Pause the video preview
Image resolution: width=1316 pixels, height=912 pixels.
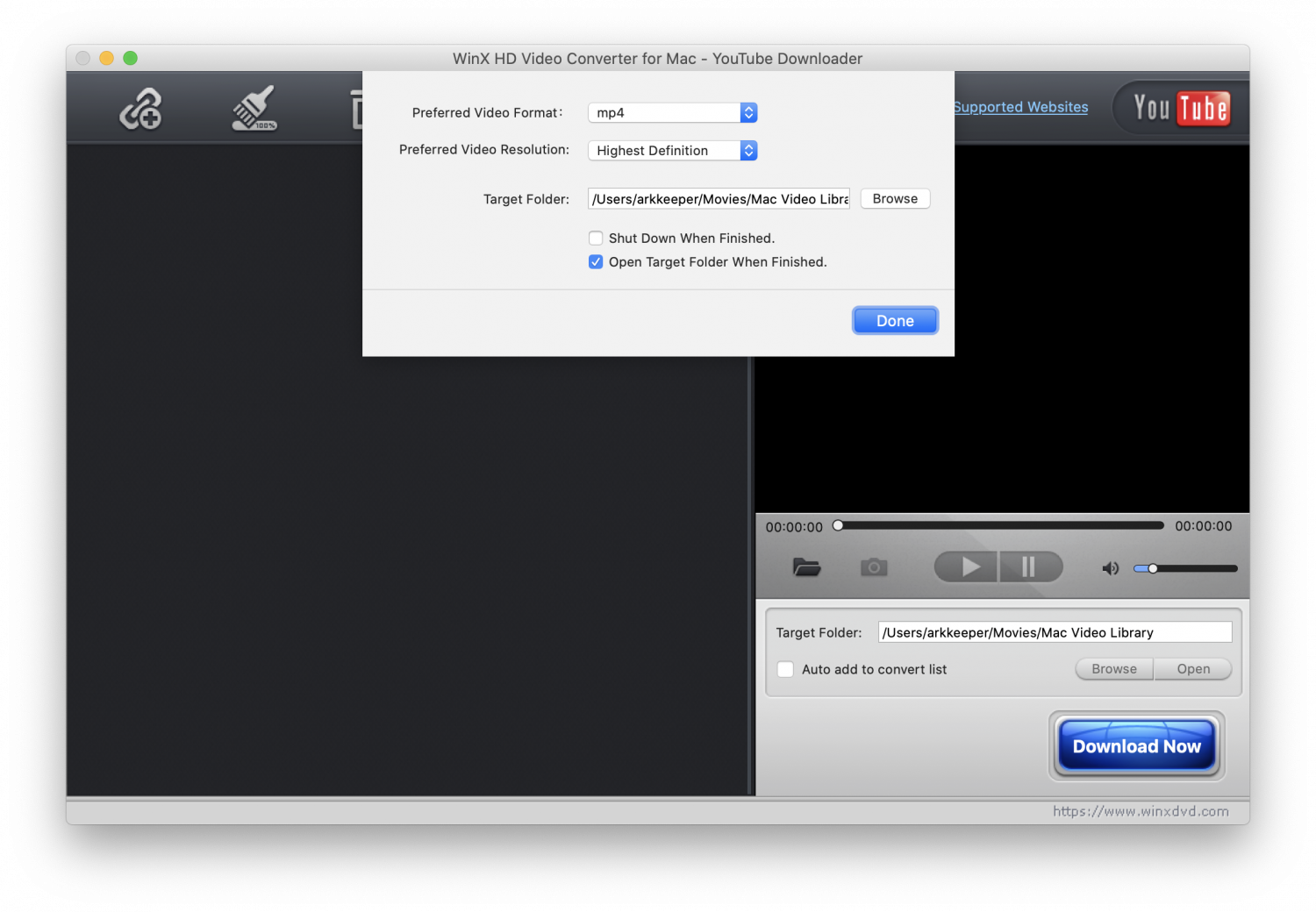(1031, 567)
